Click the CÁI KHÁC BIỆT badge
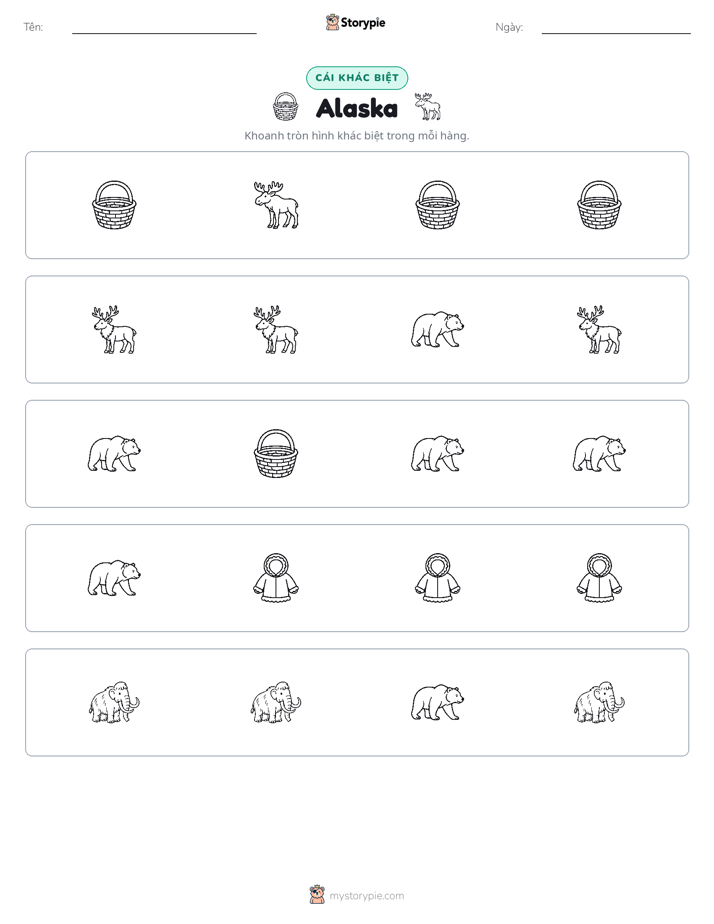714x924 pixels. click(357, 78)
